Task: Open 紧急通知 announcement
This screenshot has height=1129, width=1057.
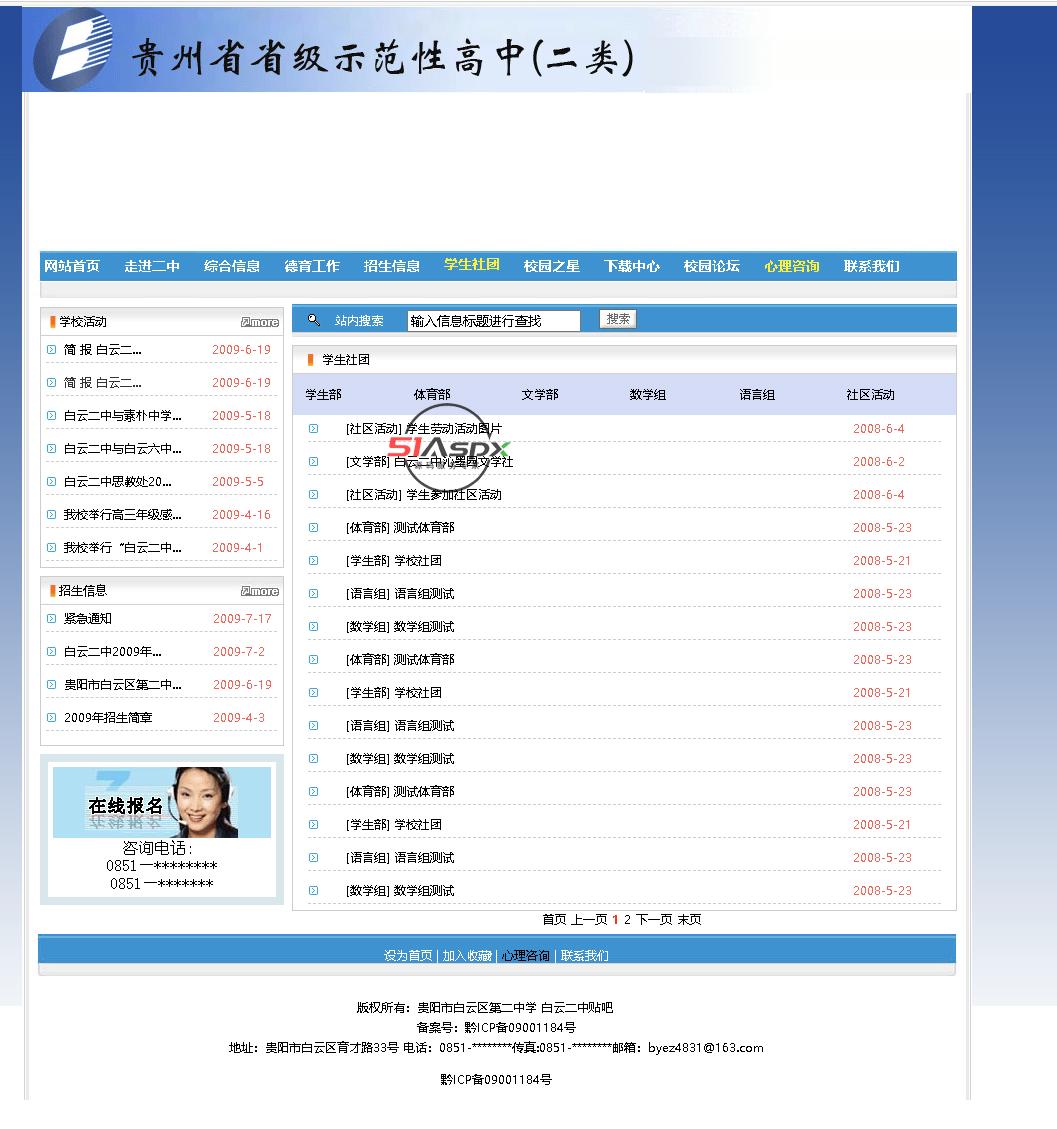Action: click(88, 619)
